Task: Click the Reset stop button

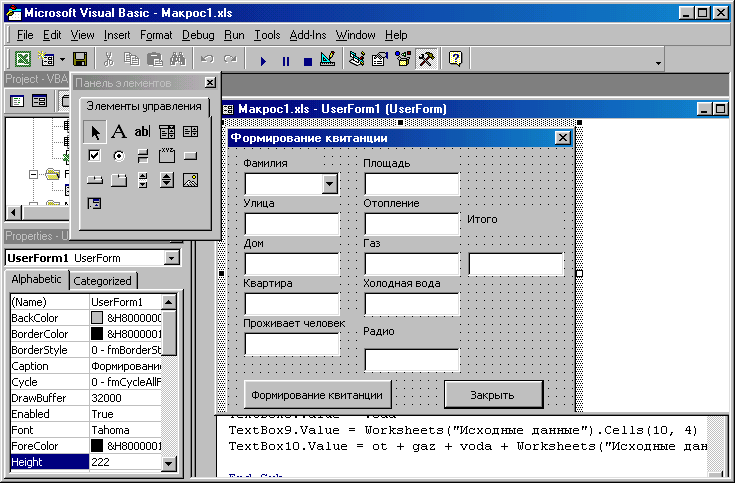Action: point(308,61)
